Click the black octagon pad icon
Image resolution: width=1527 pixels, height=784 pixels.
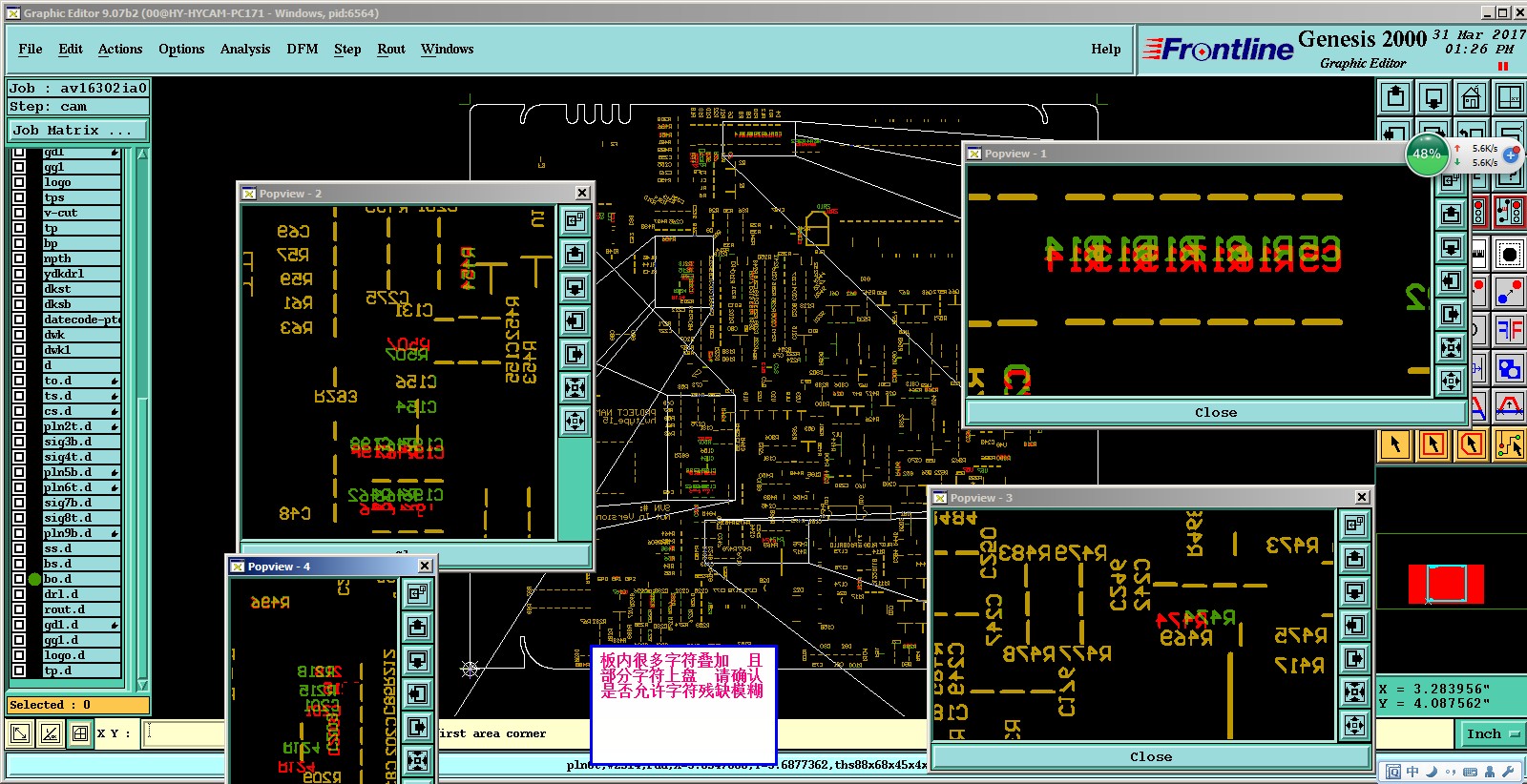1510,254
